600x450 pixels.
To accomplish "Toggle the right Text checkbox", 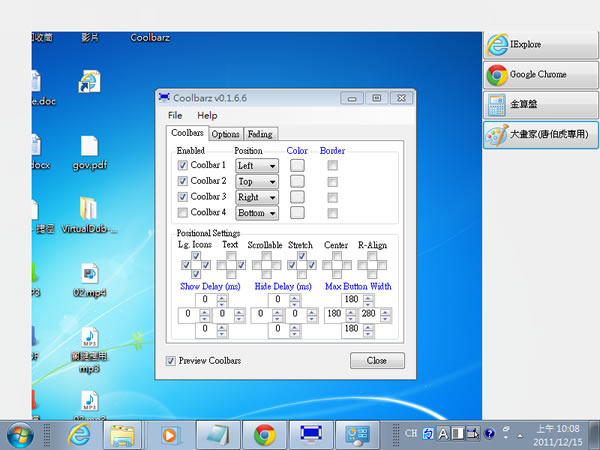I will coord(241,265).
